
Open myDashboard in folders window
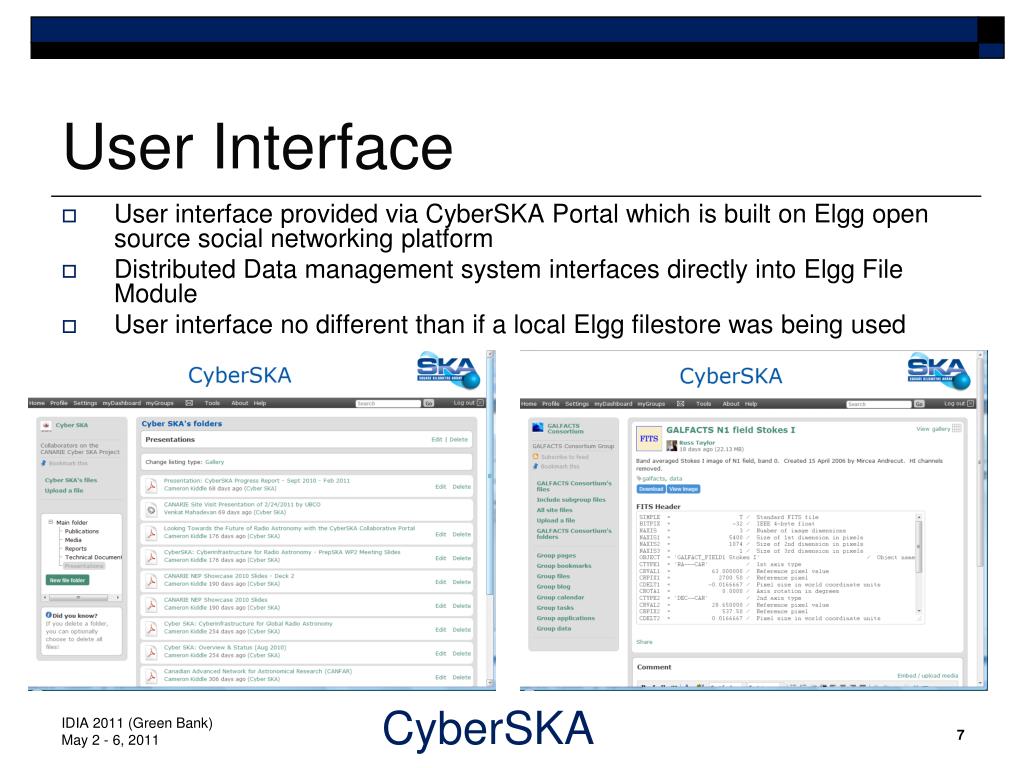121,403
